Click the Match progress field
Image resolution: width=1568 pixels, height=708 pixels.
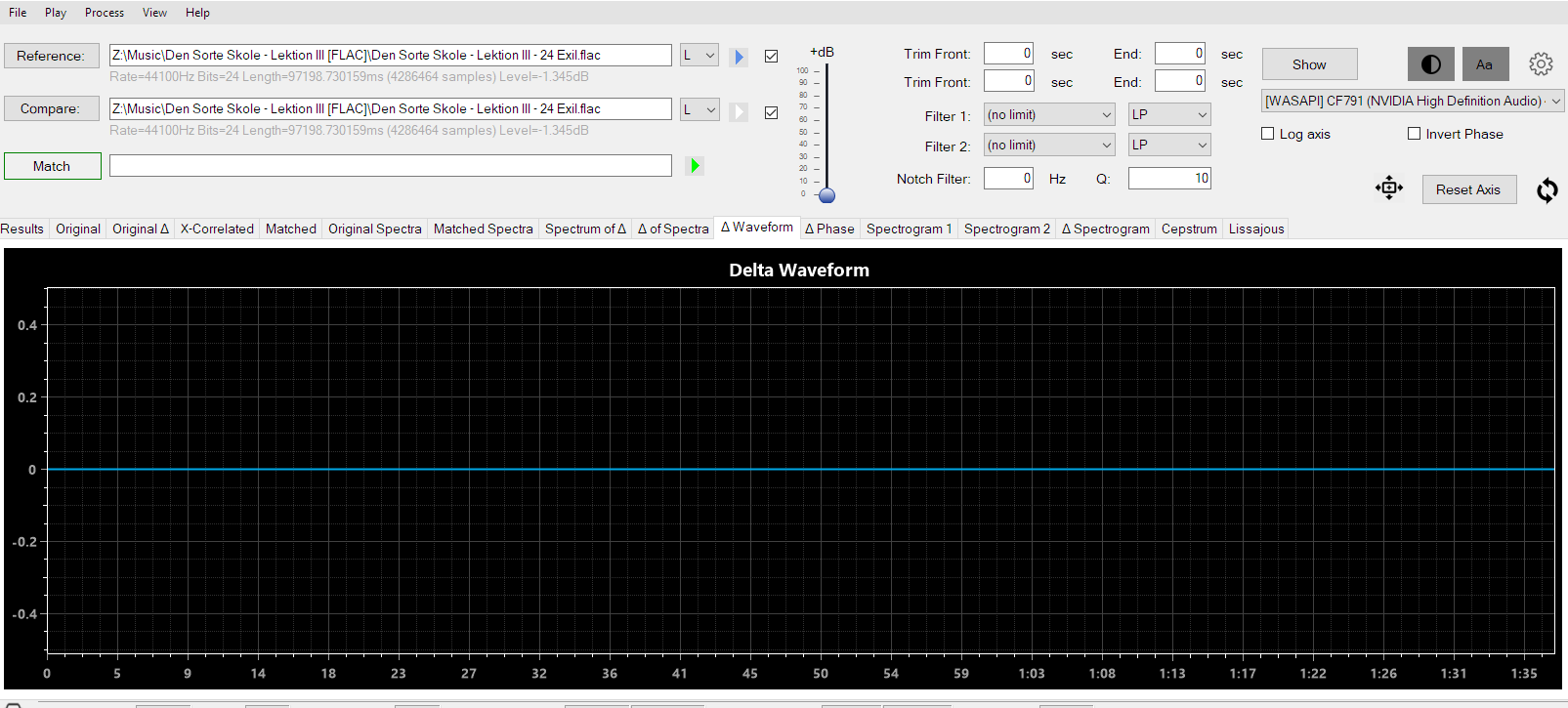point(391,166)
